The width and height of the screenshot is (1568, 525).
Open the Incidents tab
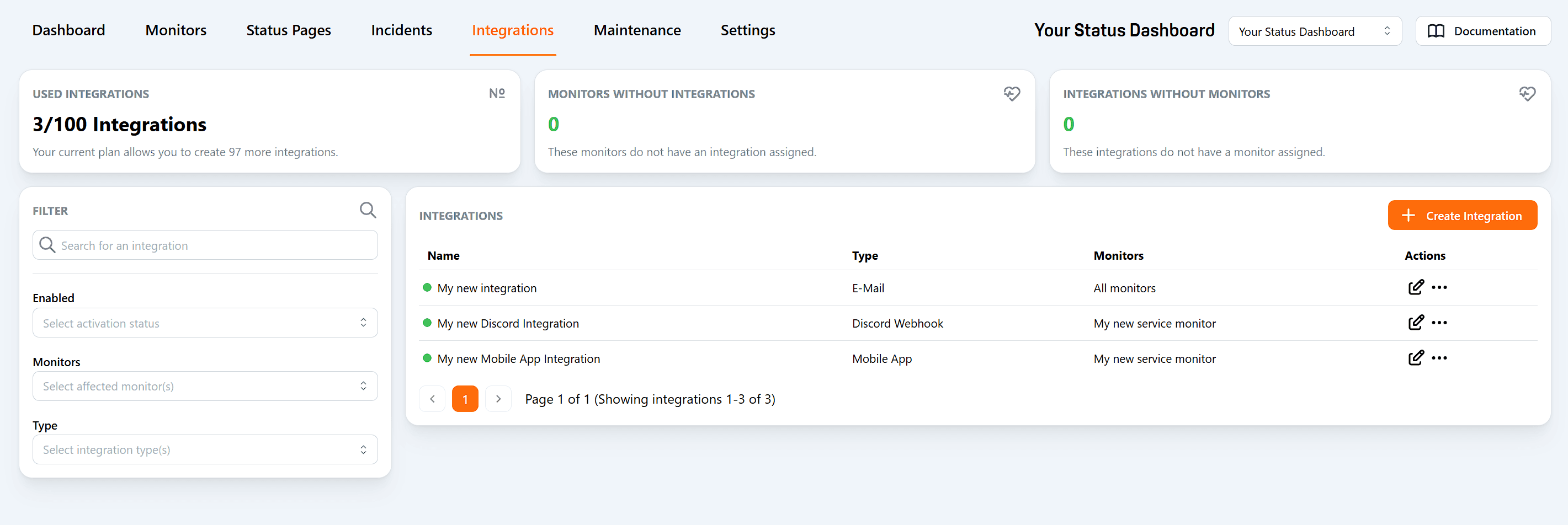(402, 30)
